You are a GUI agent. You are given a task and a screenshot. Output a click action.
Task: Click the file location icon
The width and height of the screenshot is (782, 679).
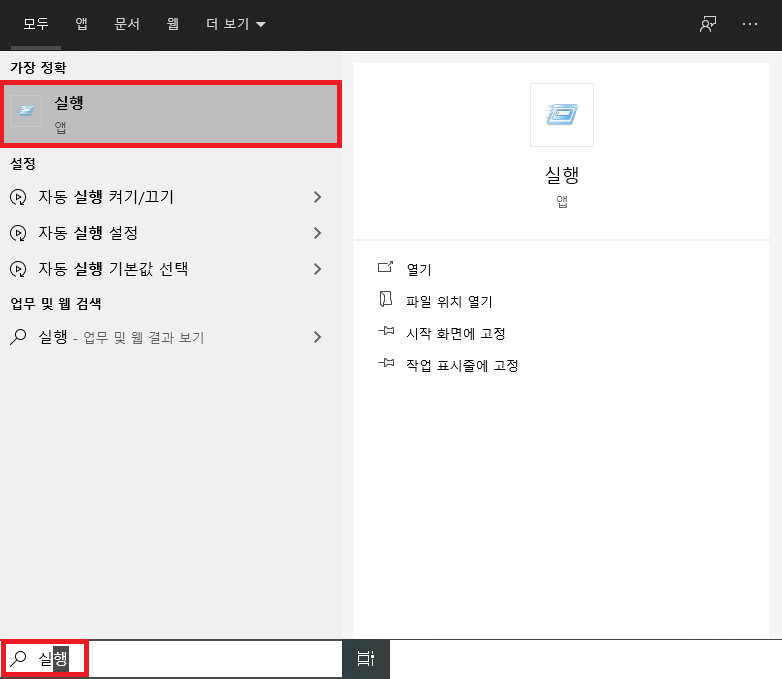[x=386, y=299]
